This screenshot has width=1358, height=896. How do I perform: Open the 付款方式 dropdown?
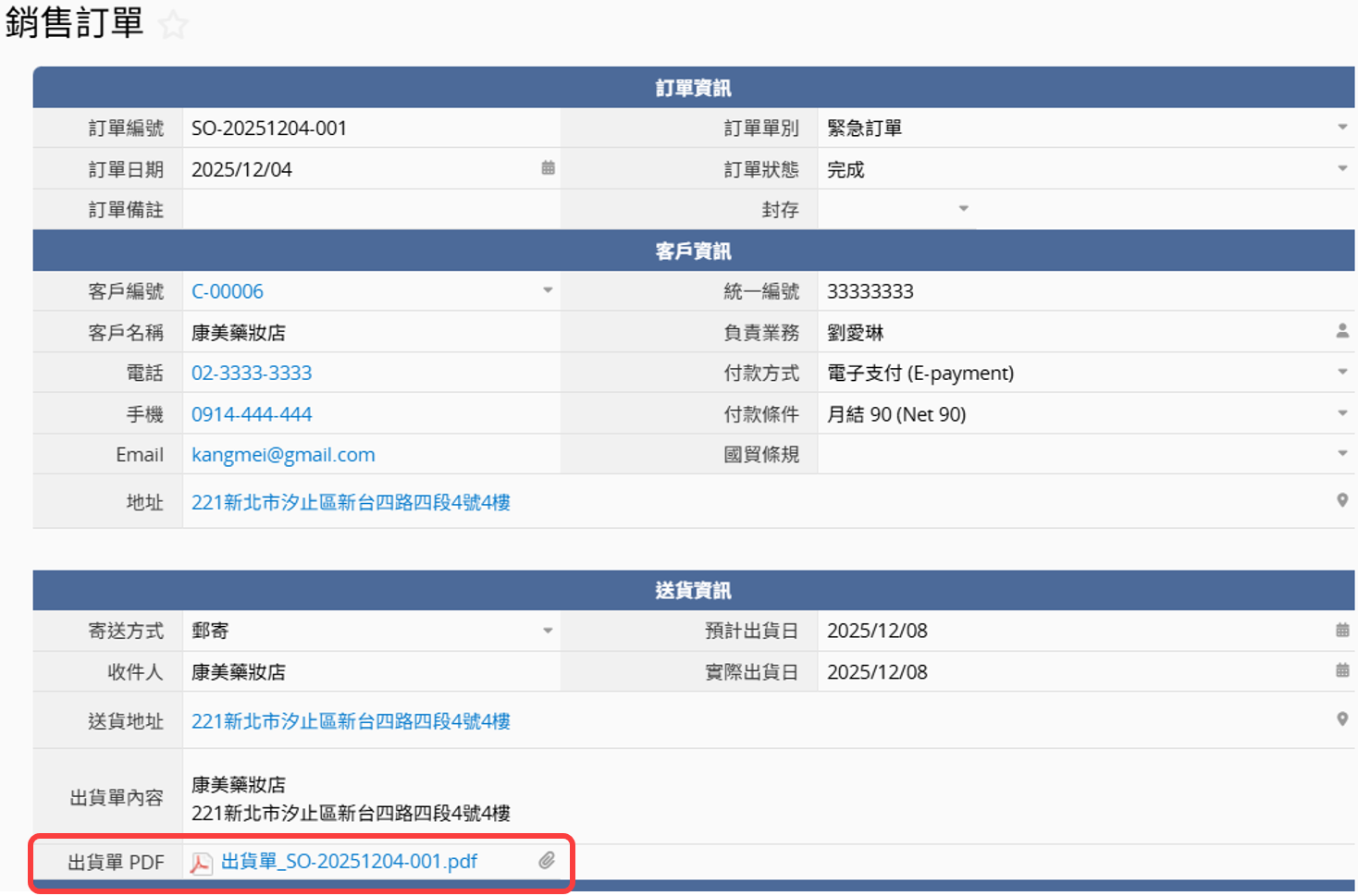click(x=1341, y=372)
